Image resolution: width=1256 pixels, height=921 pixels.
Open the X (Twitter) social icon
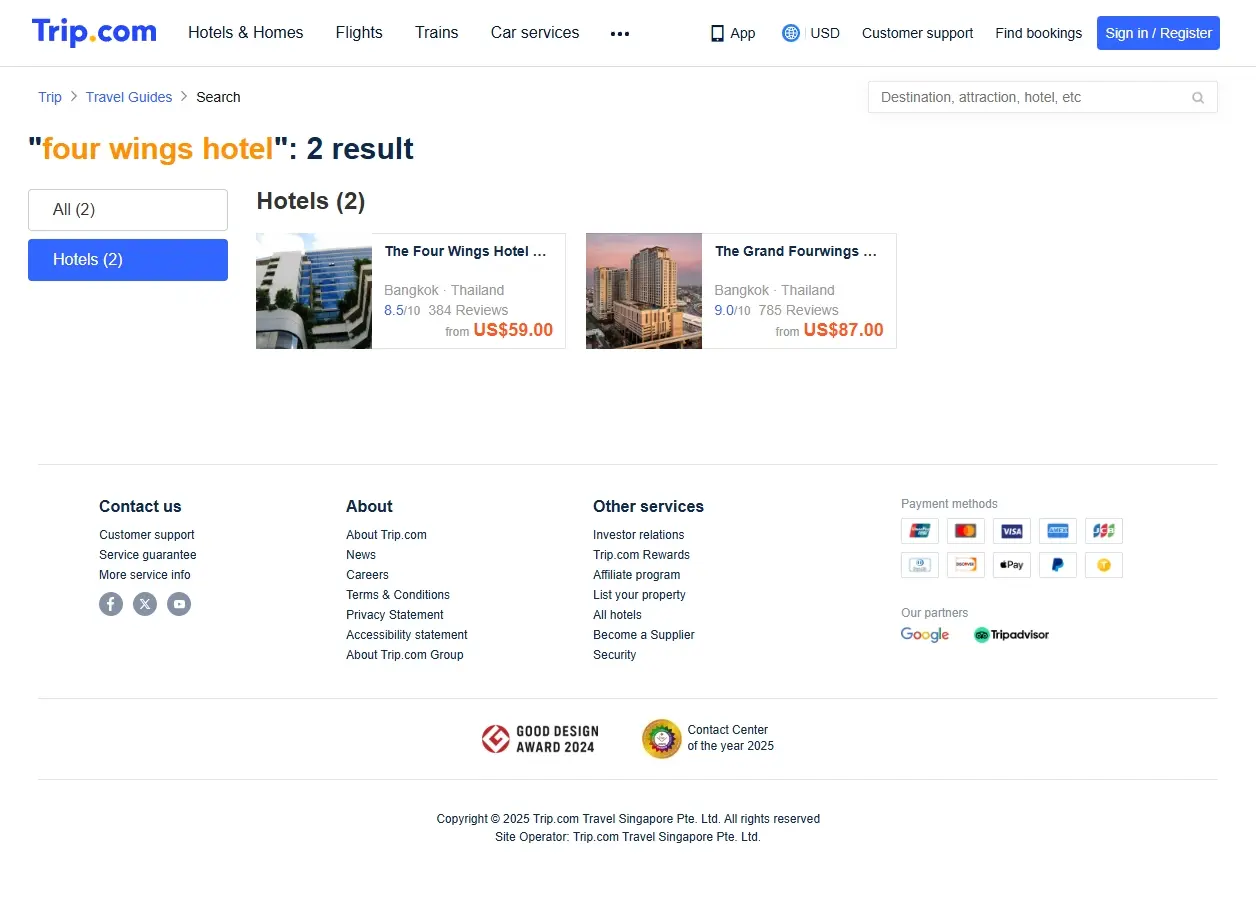tap(145, 604)
